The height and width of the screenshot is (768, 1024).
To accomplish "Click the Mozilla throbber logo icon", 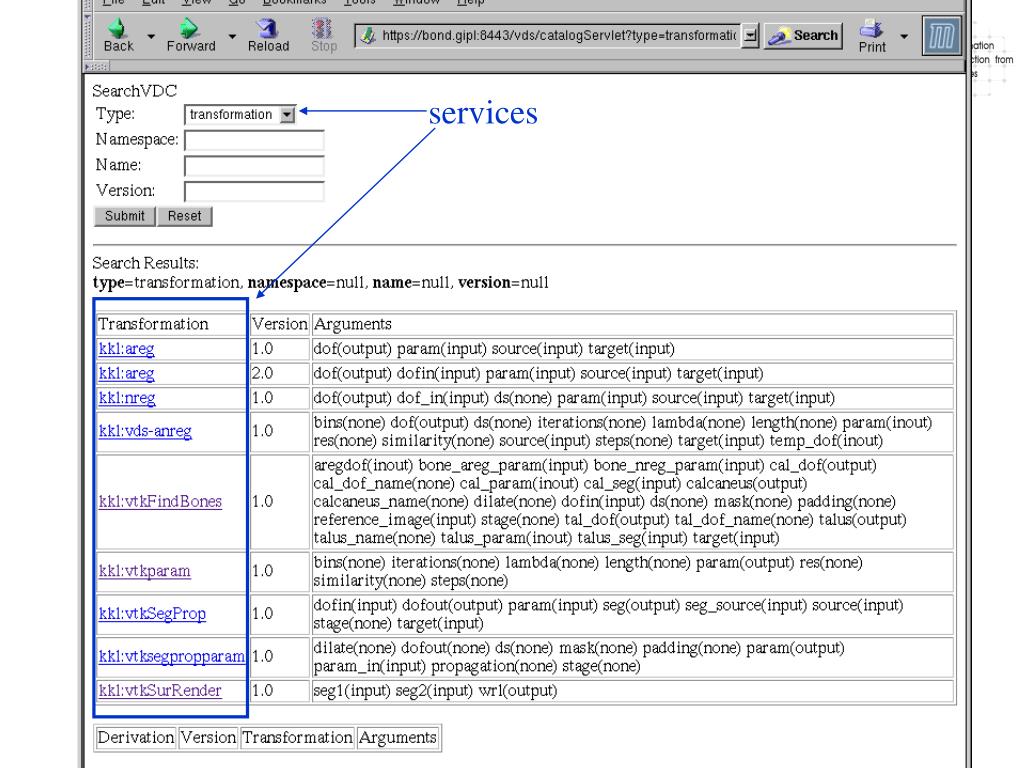I will click(x=942, y=36).
